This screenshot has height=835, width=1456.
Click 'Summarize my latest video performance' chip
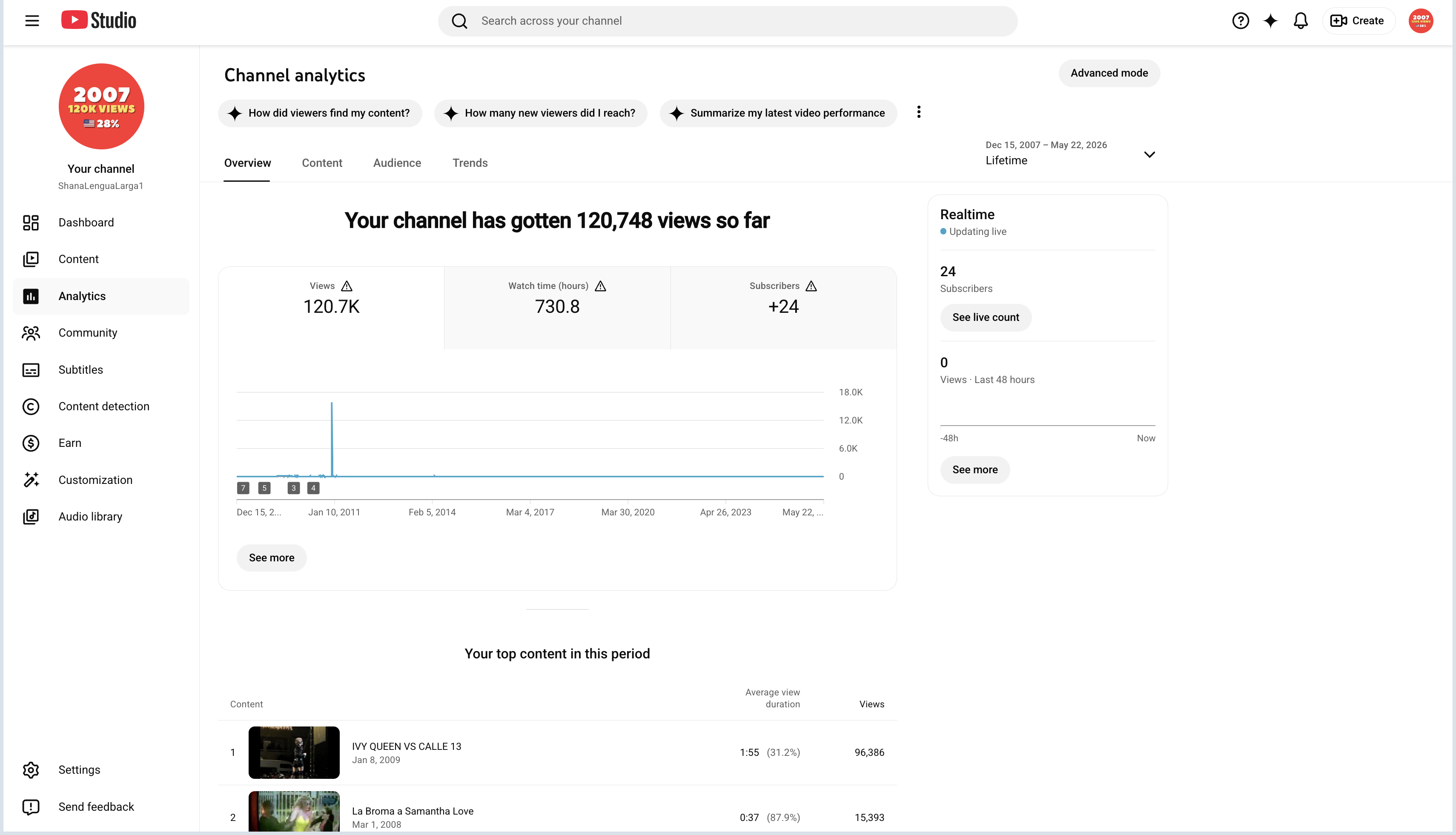(x=778, y=114)
